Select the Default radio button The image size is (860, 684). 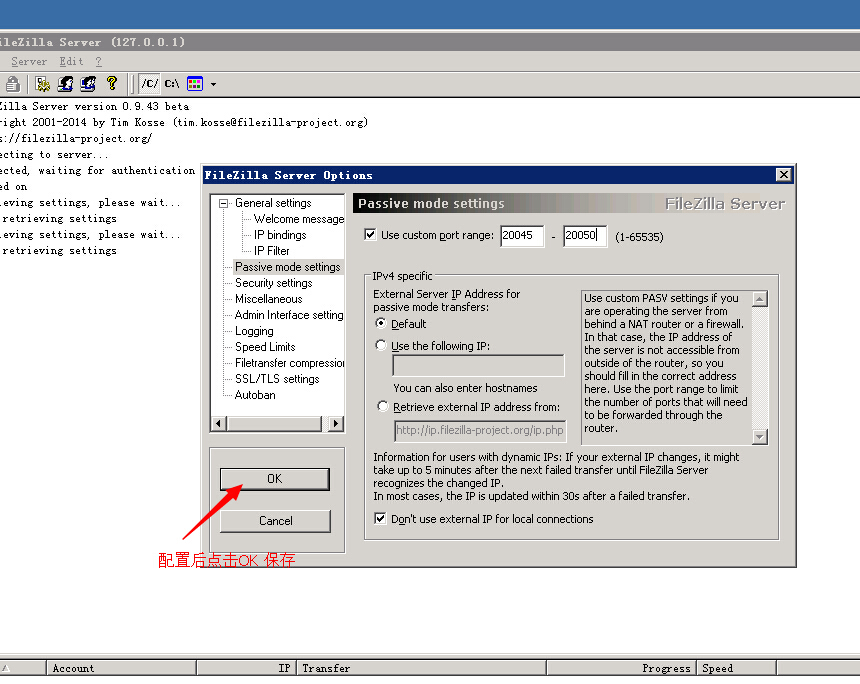(x=380, y=323)
